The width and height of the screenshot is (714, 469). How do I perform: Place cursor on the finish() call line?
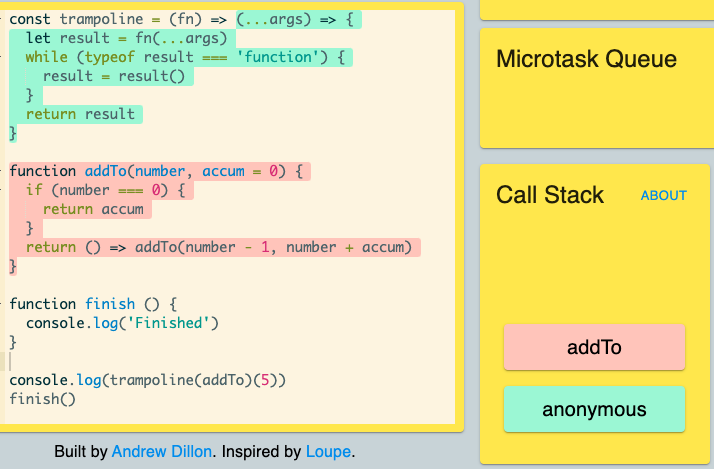tap(42, 399)
